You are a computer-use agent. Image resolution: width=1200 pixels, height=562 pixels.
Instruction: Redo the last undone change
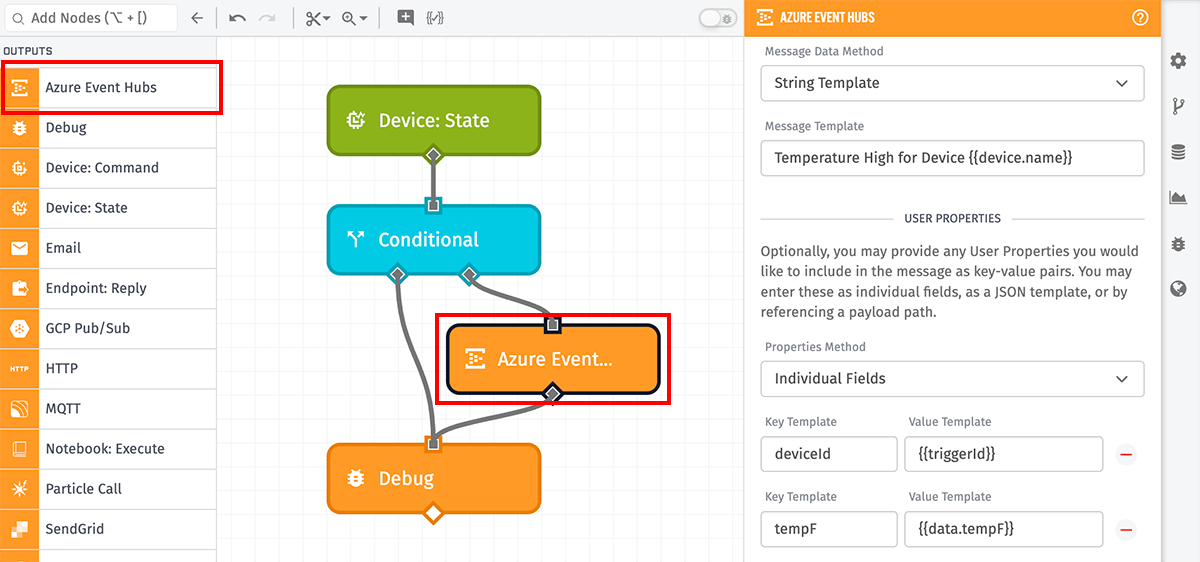coord(267,18)
